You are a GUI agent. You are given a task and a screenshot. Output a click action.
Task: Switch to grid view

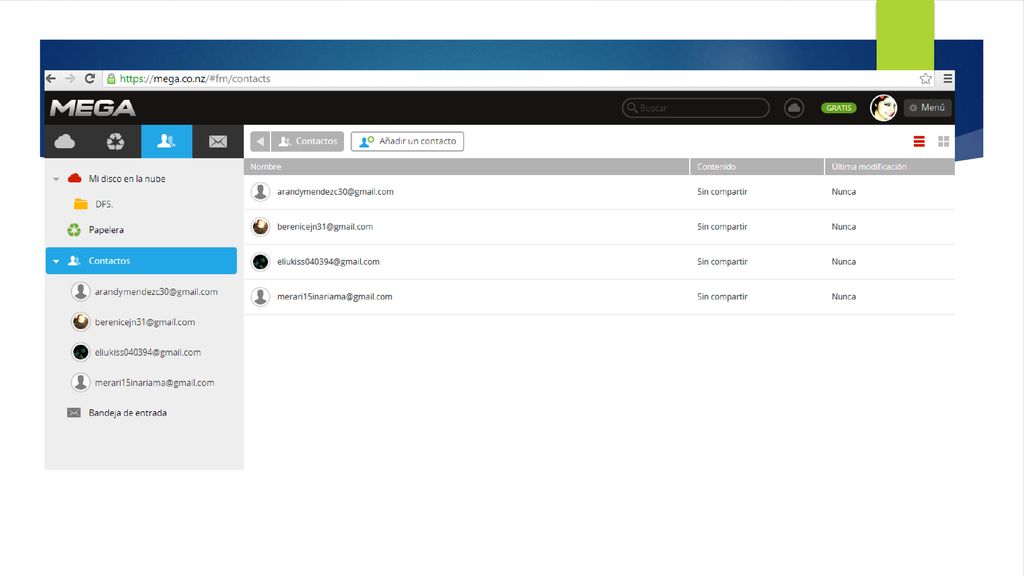coord(944,141)
